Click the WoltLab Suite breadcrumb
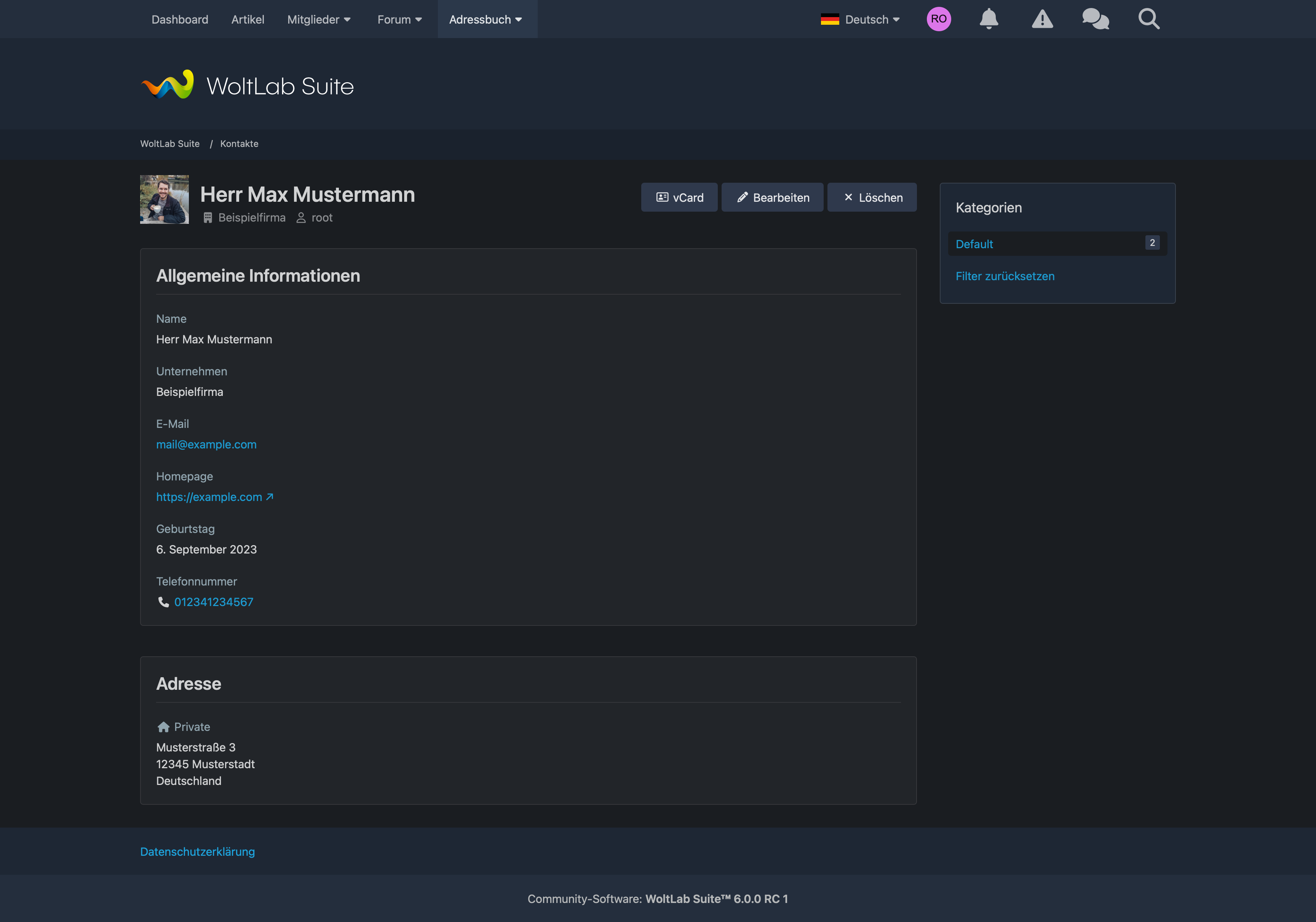Image resolution: width=1316 pixels, height=922 pixels. point(170,144)
